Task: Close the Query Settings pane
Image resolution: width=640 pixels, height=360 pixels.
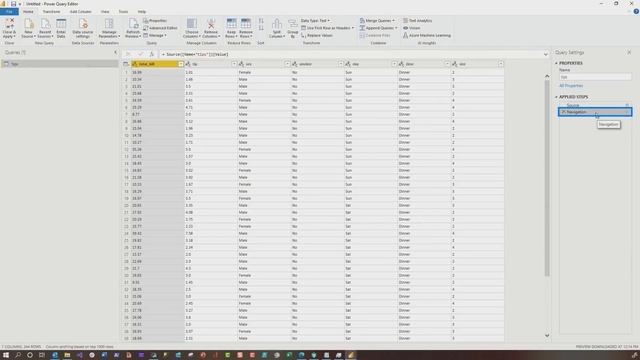Action: tap(629, 52)
